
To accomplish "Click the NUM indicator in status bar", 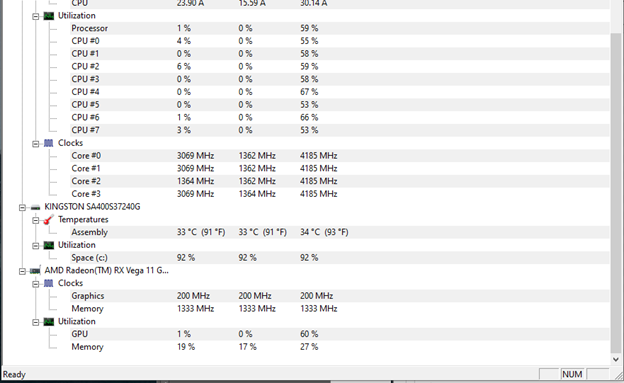I will 572,374.
